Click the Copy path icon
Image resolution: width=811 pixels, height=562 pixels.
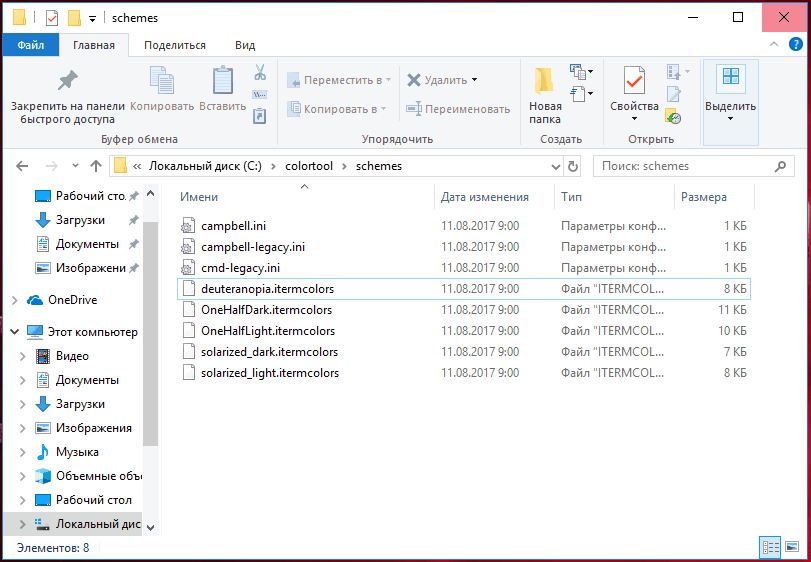[260, 95]
